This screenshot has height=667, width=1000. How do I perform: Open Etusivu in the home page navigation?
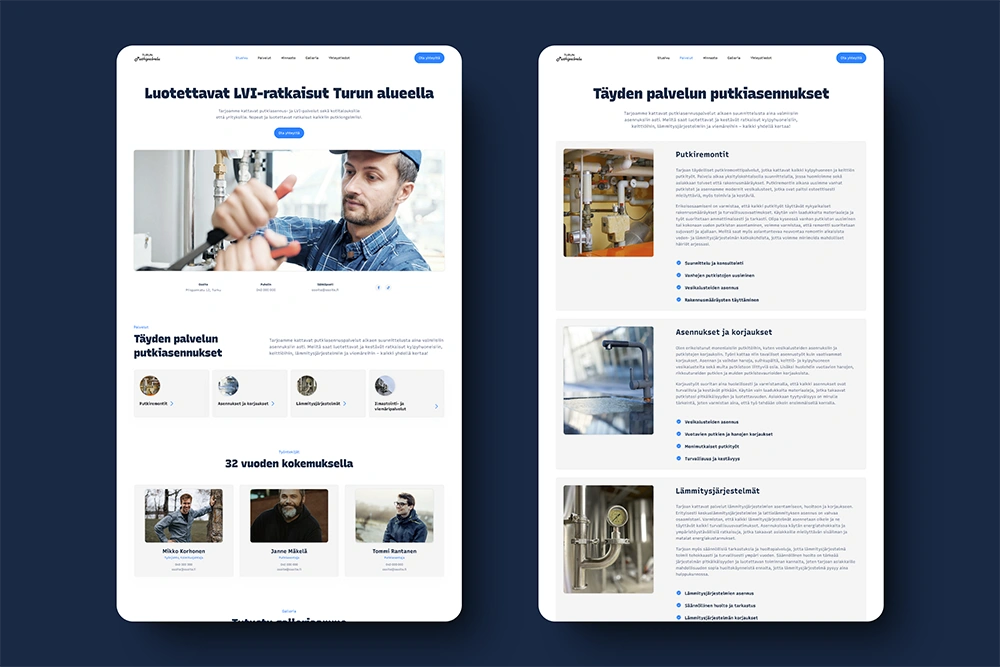tap(242, 58)
